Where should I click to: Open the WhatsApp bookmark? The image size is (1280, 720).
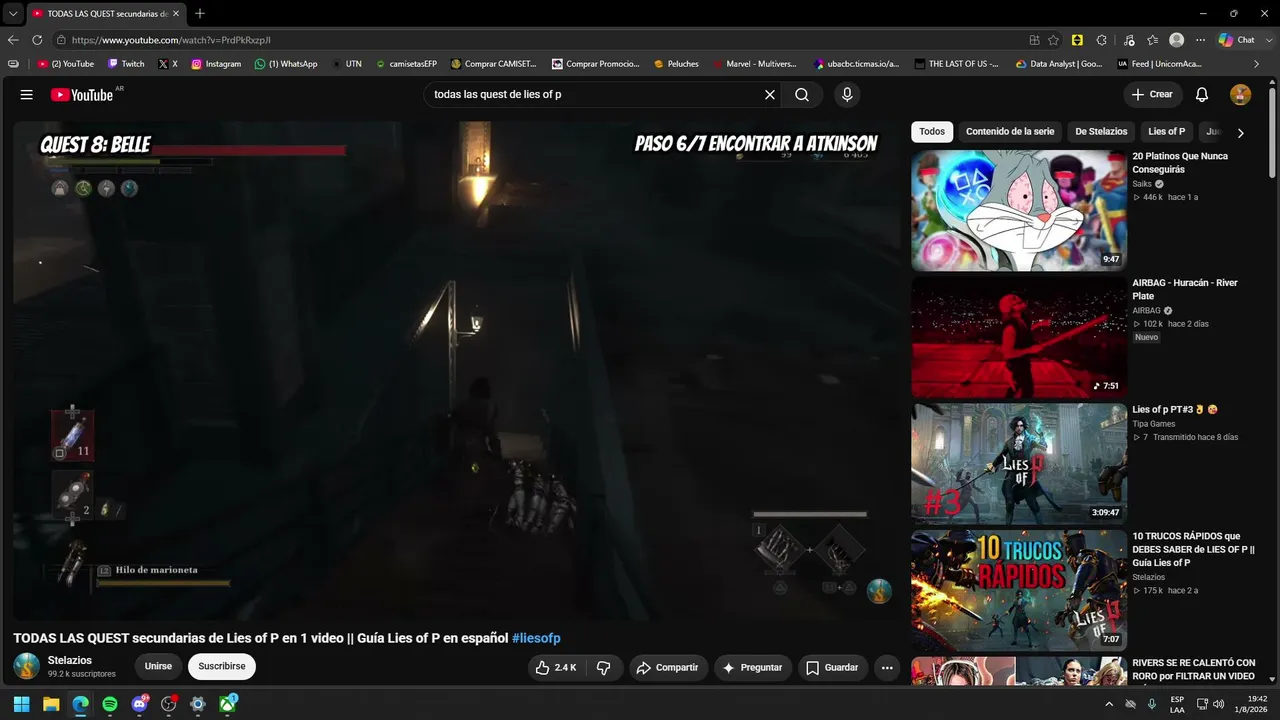point(286,64)
